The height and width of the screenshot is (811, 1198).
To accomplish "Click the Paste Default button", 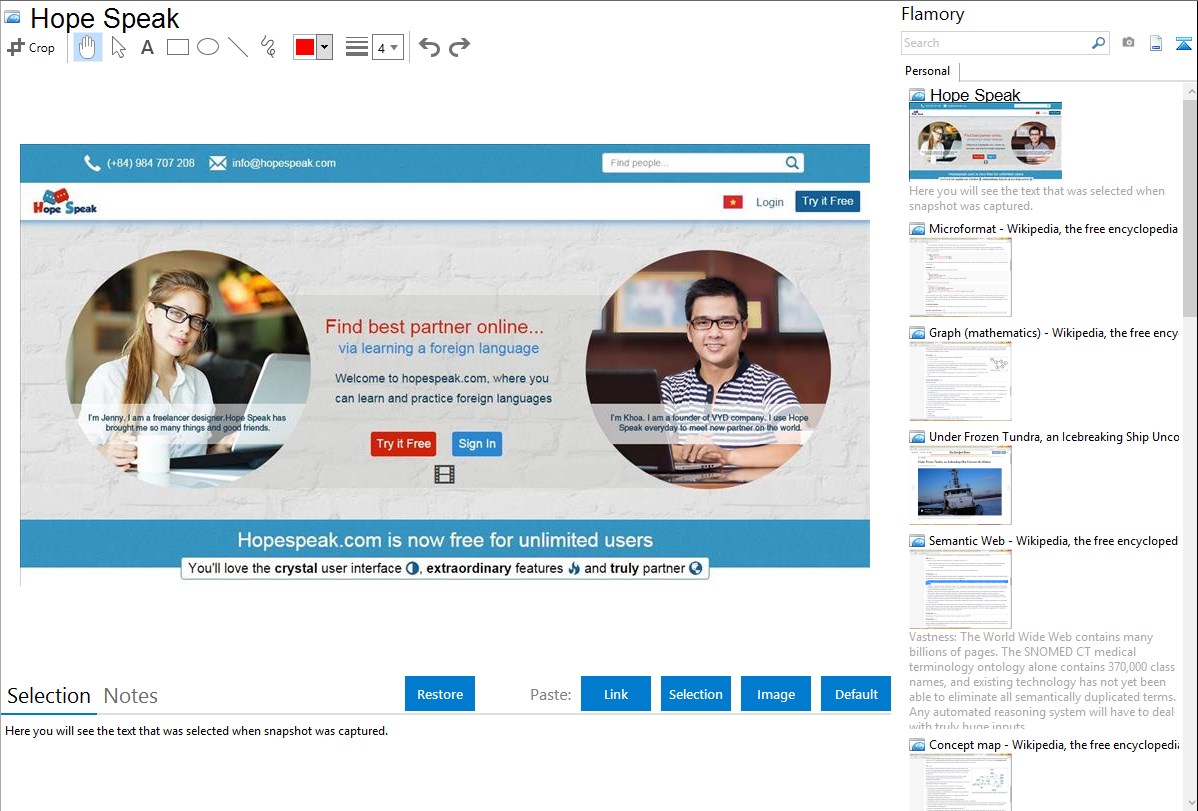I will [856, 694].
